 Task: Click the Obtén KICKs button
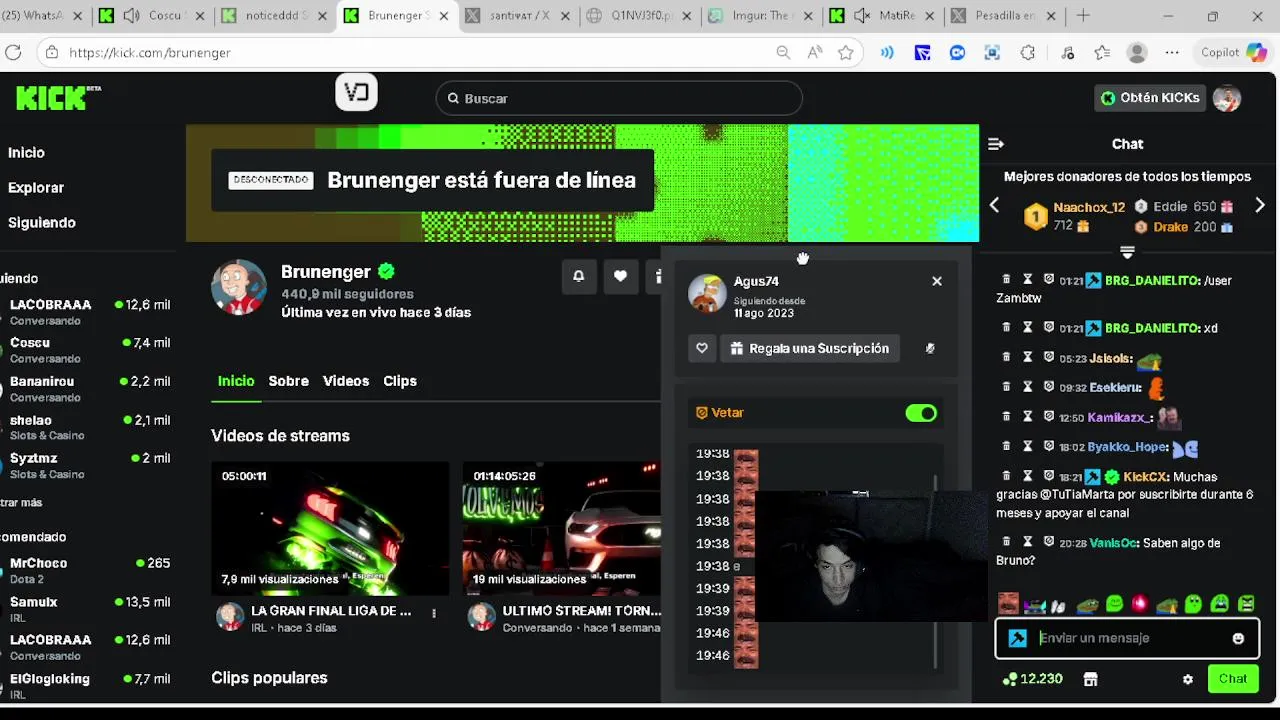pos(1150,98)
